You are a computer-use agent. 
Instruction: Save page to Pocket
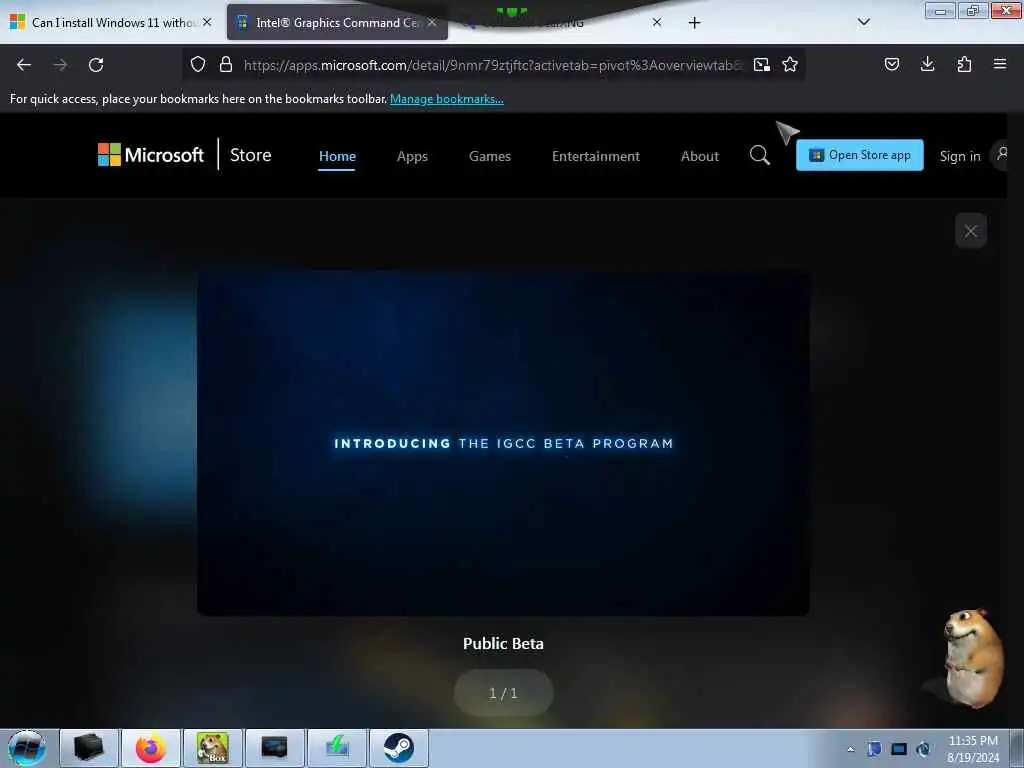coord(892,64)
